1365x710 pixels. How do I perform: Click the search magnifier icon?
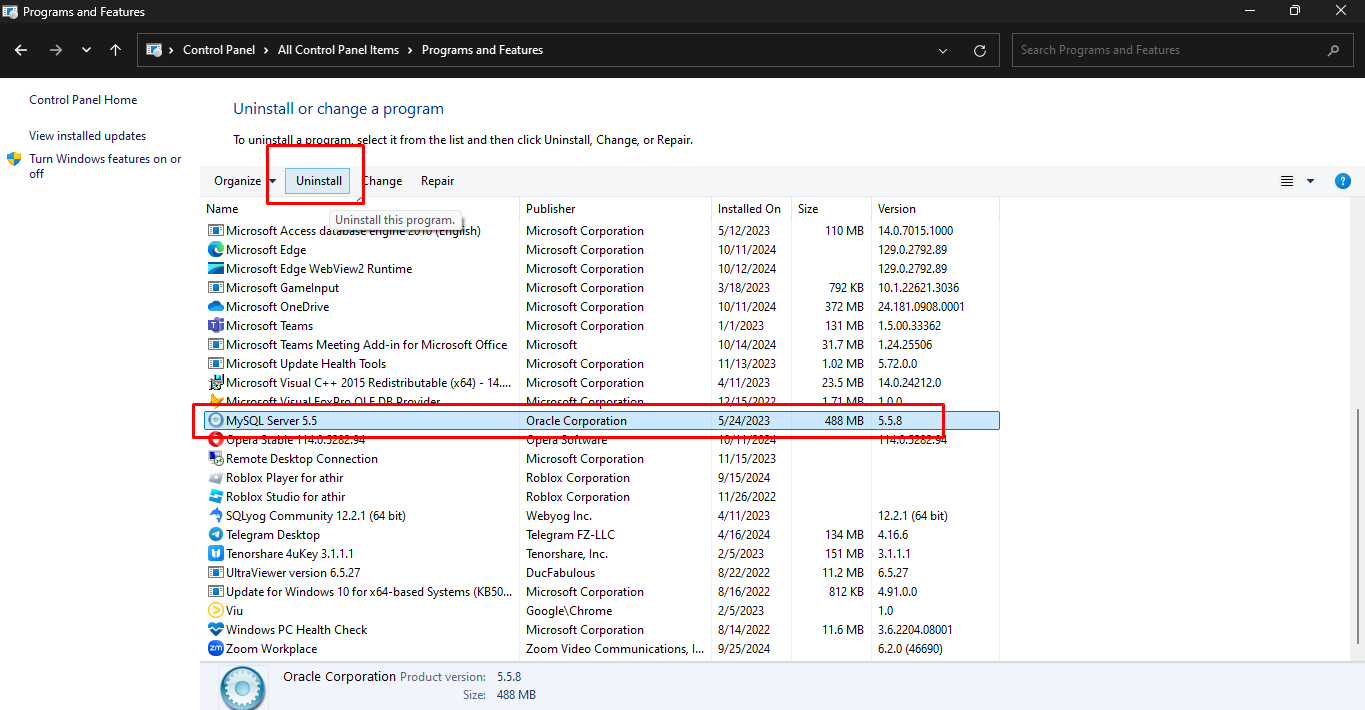tap(1333, 50)
